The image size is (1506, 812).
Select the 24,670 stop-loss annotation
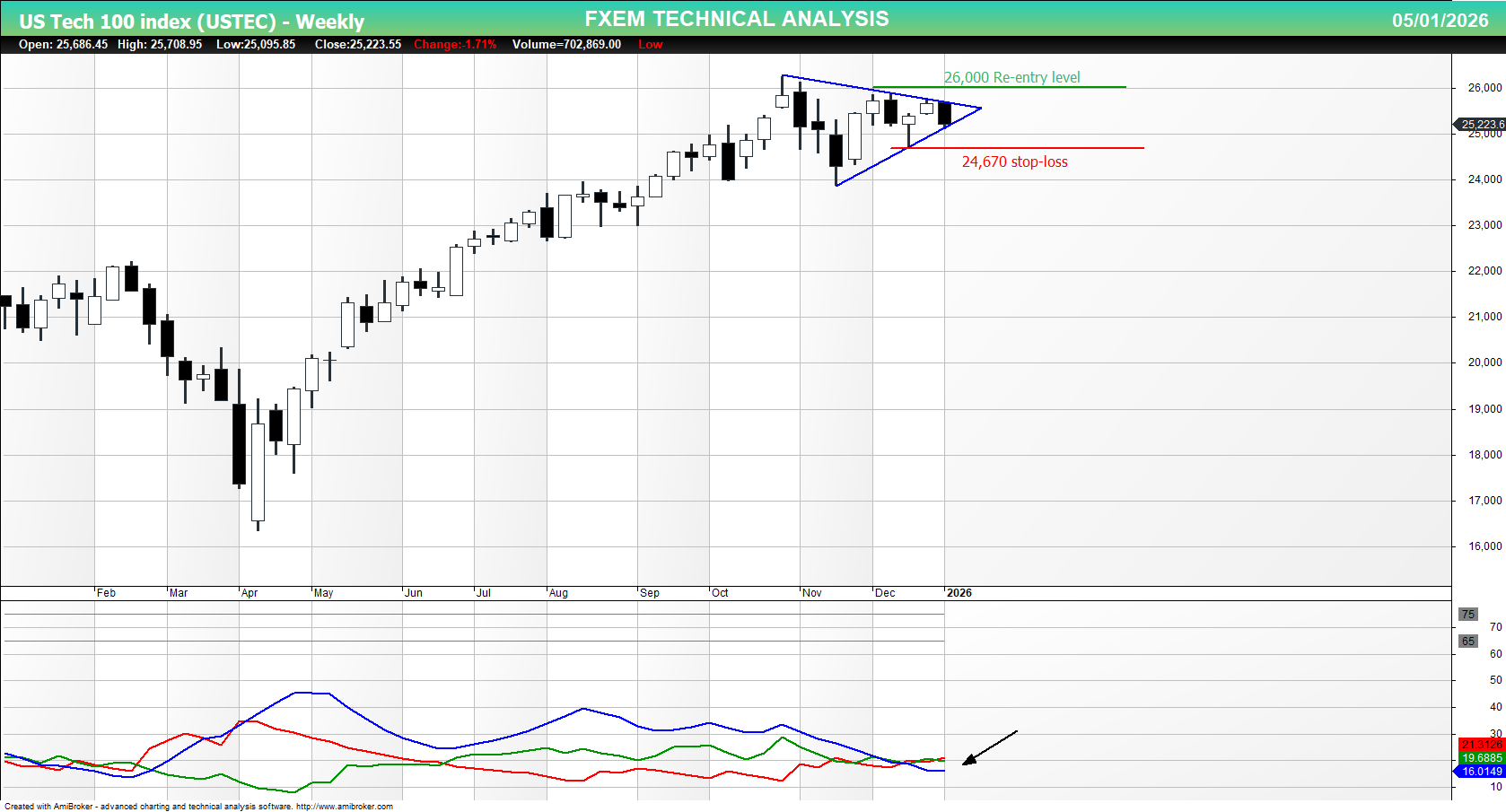point(1015,162)
